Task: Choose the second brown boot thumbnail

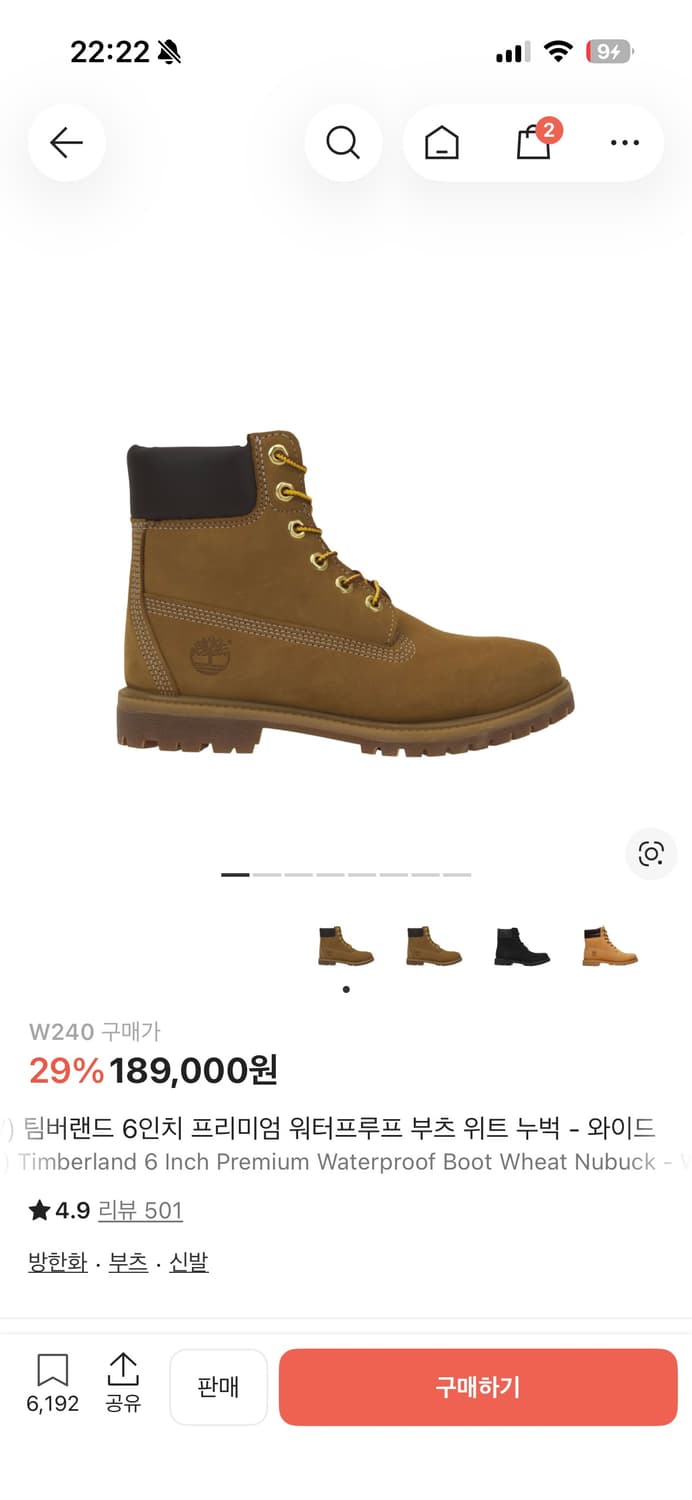Action: pos(434,946)
